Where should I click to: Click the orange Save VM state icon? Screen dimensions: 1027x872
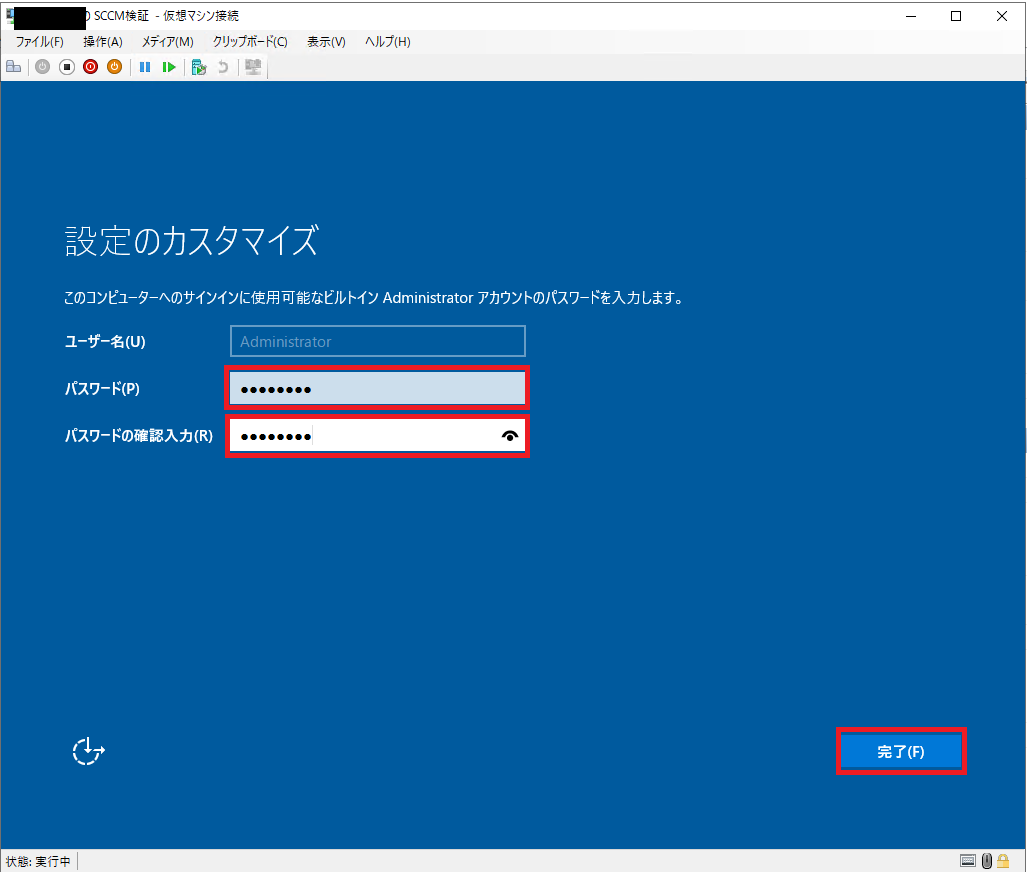pos(117,67)
